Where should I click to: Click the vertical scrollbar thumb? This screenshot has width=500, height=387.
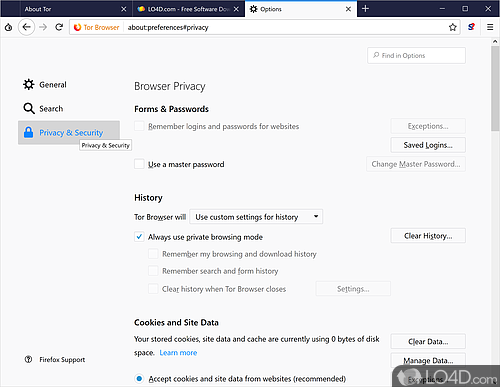(x=495, y=88)
